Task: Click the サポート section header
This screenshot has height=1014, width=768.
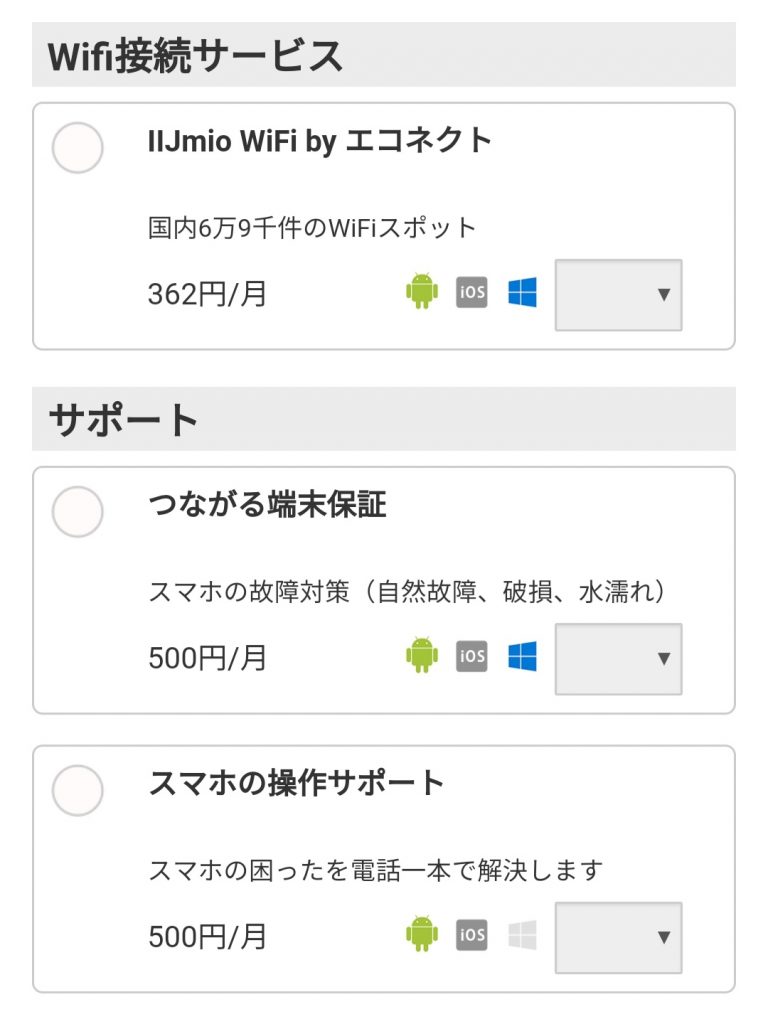Action: [x=124, y=420]
